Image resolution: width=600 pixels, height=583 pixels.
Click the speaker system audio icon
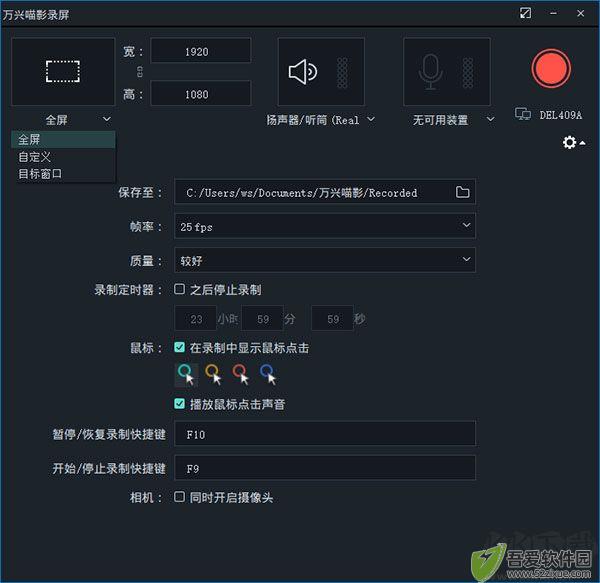pyautogui.click(x=302, y=72)
